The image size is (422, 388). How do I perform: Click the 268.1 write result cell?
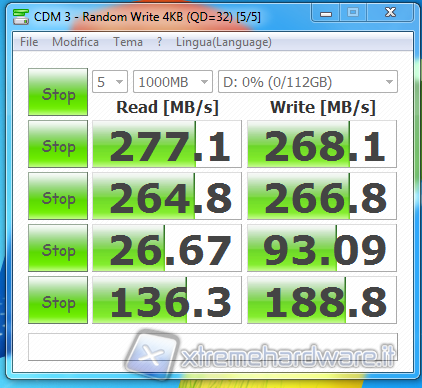pyautogui.click(x=322, y=144)
